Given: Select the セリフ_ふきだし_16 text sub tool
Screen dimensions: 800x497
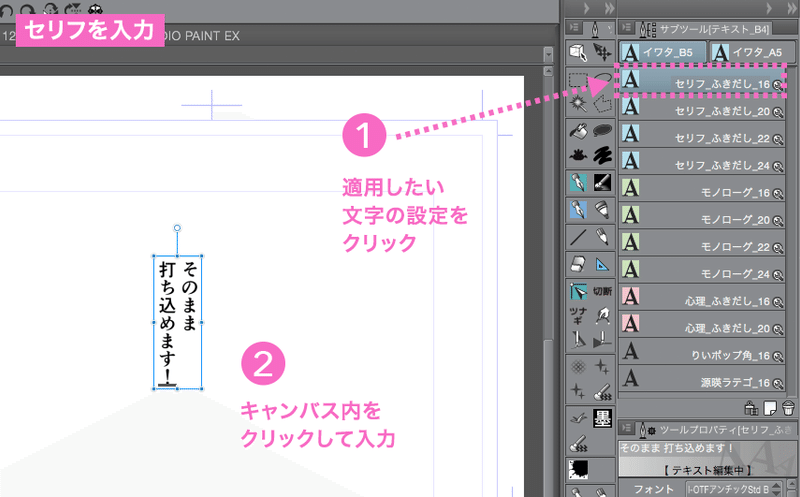Looking at the screenshot, I should pyautogui.click(x=702, y=81).
